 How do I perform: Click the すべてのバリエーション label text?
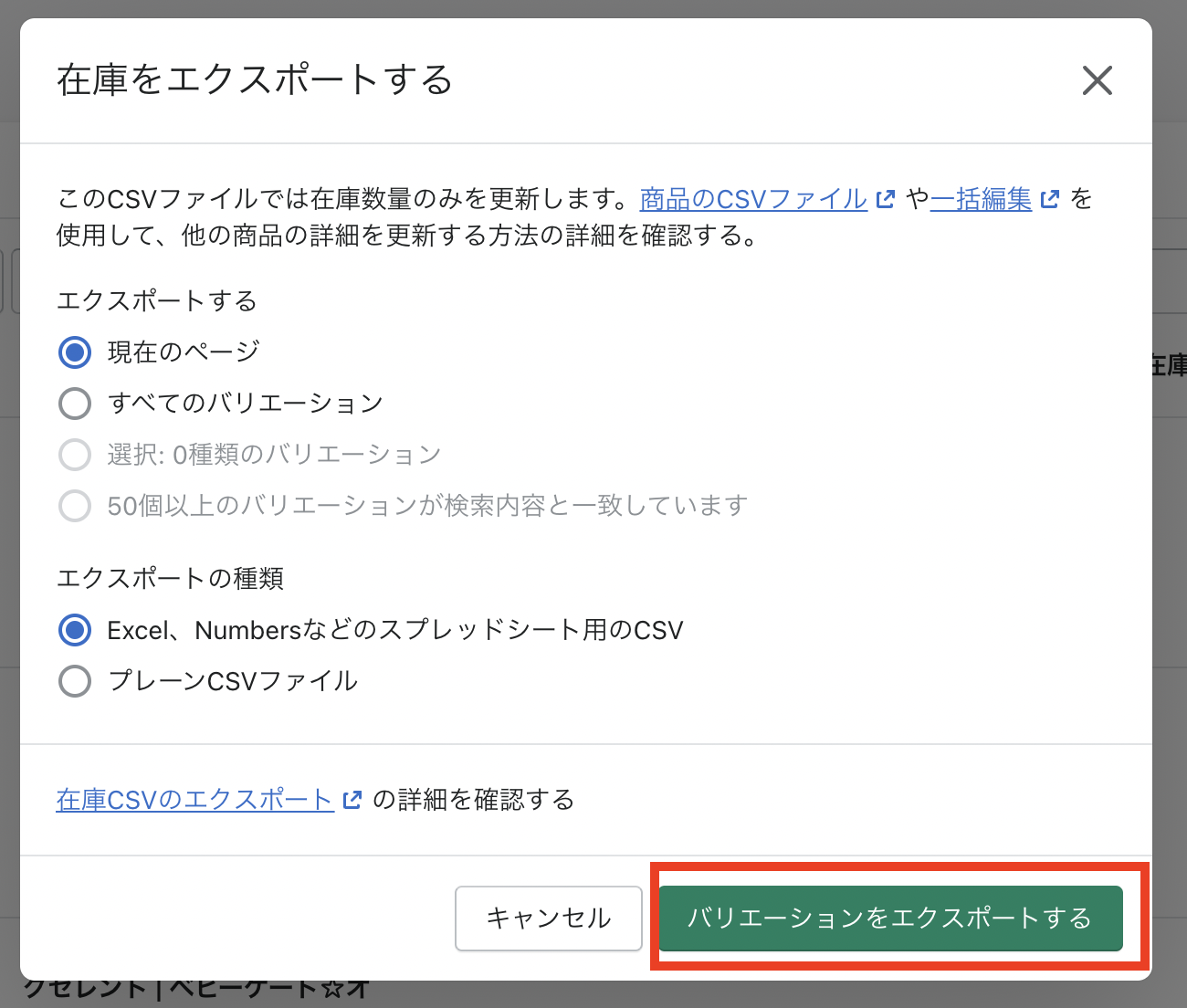click(x=245, y=404)
